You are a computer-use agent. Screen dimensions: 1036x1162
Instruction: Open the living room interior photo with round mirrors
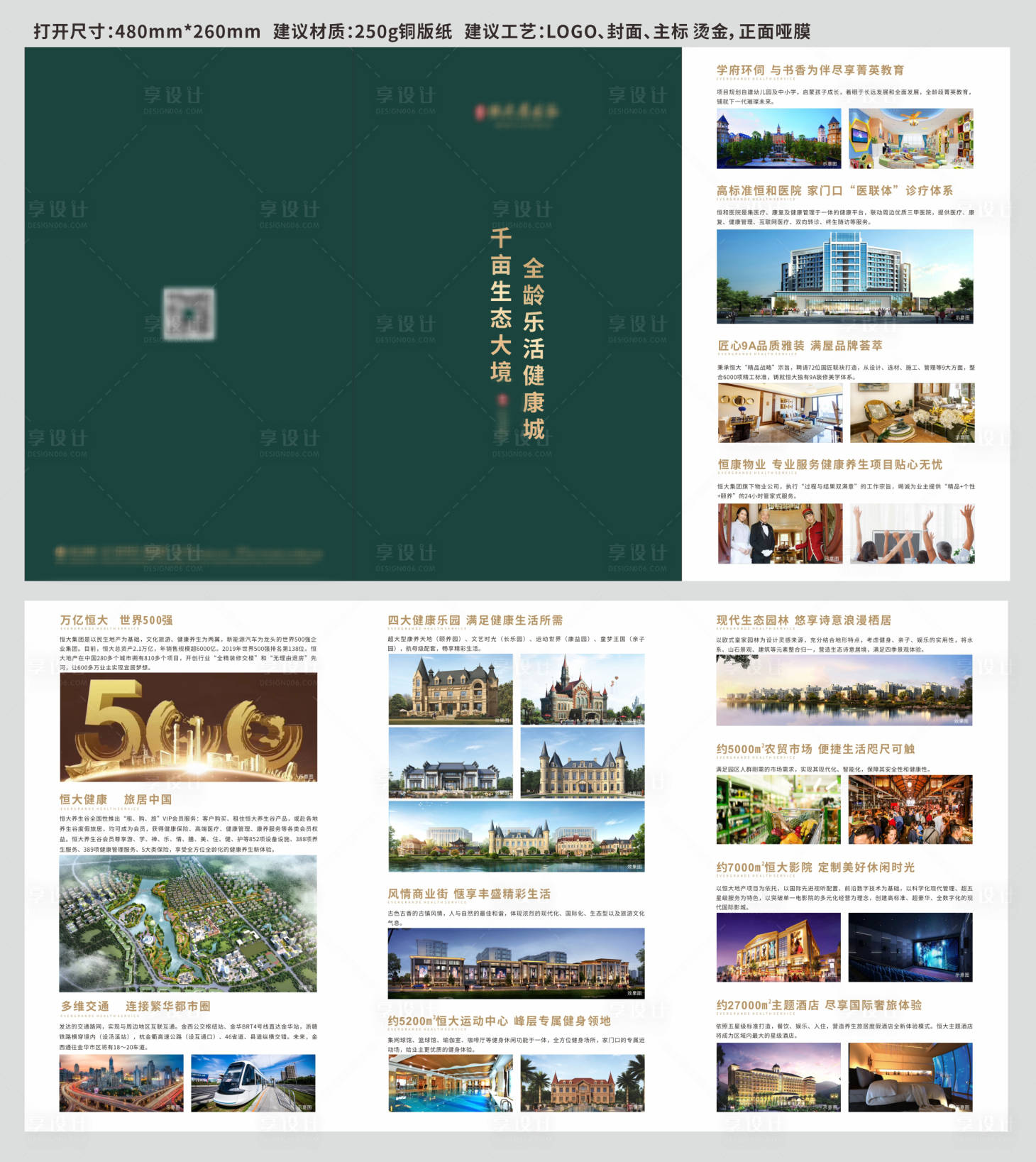[780, 413]
